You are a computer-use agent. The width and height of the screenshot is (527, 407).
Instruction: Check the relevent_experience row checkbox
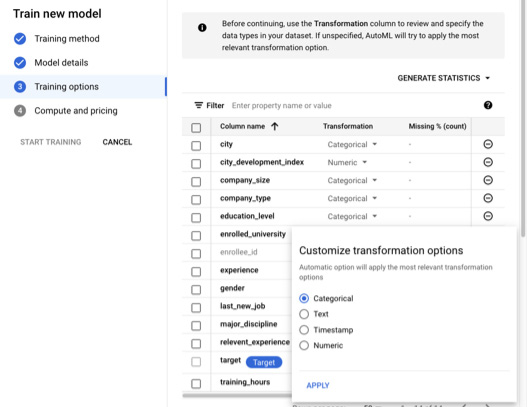tap(196, 343)
